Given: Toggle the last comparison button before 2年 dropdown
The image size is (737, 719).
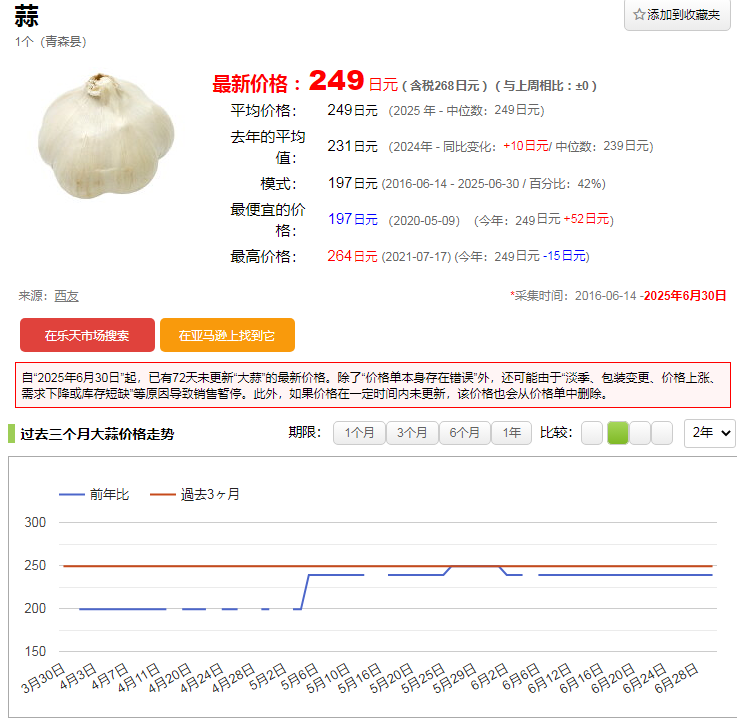Looking at the screenshot, I should point(662,433).
